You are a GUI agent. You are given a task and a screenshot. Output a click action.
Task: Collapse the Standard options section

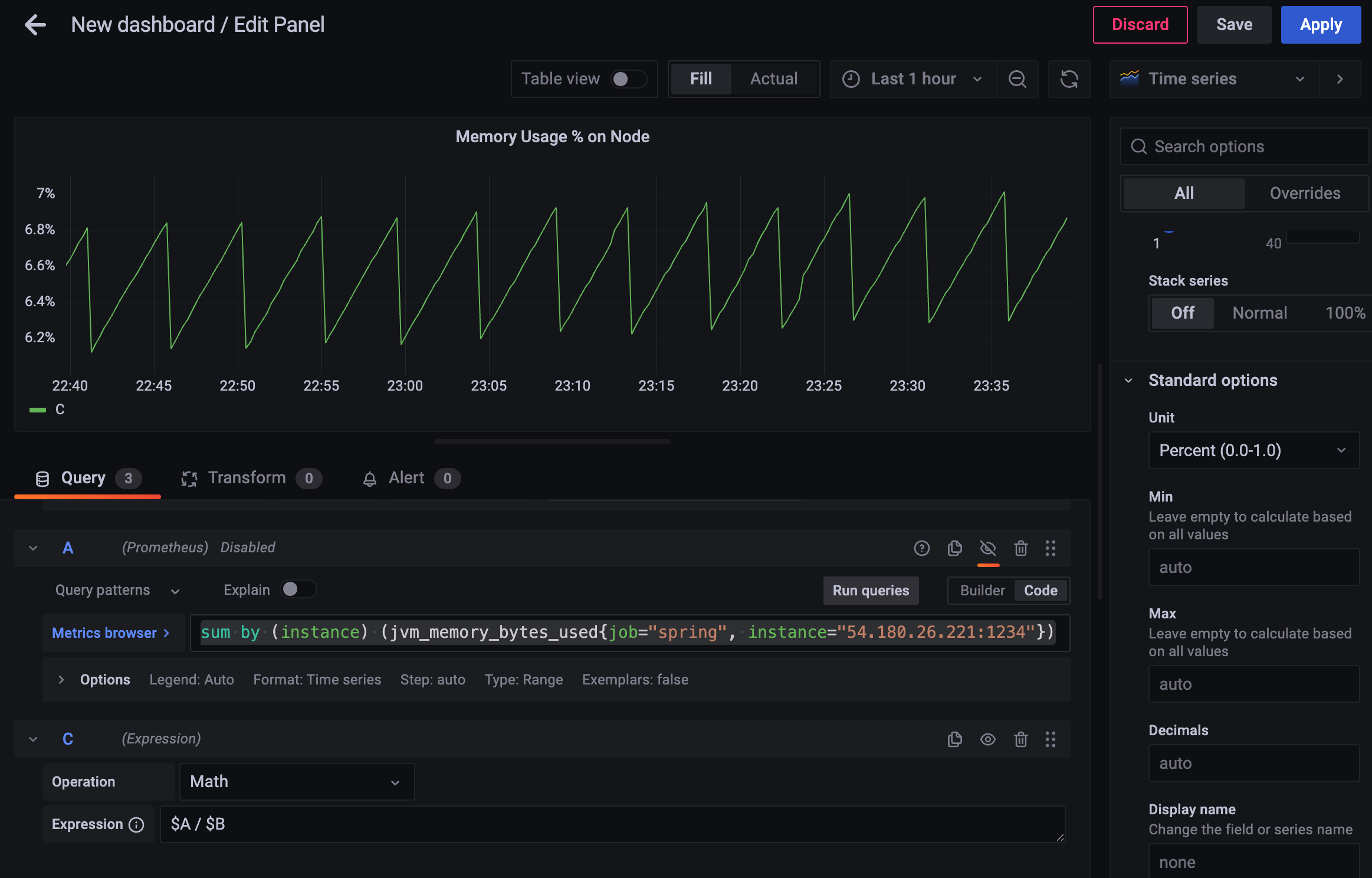point(1128,381)
